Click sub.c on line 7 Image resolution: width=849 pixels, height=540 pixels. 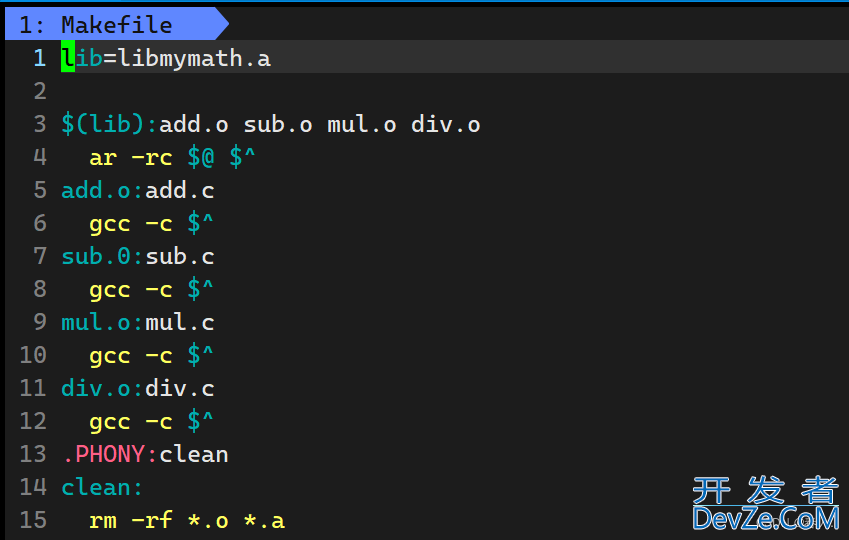pyautogui.click(x=180, y=256)
